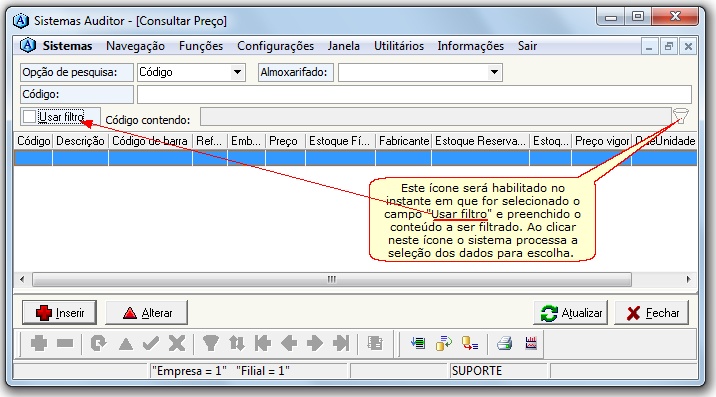The width and height of the screenshot is (716, 397).
Task: Click the funnel icon beside Código contendo field
Action: [x=680, y=116]
